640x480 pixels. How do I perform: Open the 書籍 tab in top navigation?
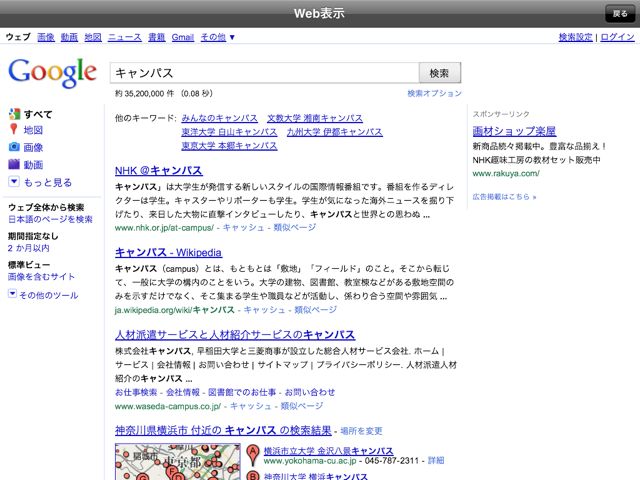pos(156,37)
